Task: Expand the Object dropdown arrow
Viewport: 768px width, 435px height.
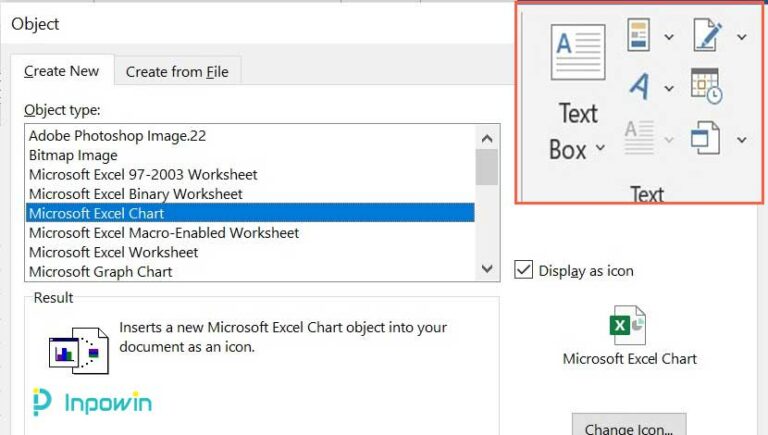Action: (742, 140)
